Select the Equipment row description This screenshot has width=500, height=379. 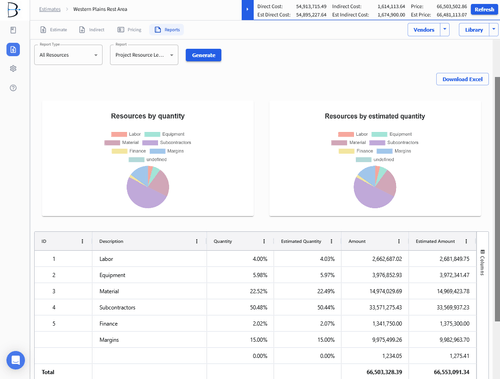click(112, 275)
